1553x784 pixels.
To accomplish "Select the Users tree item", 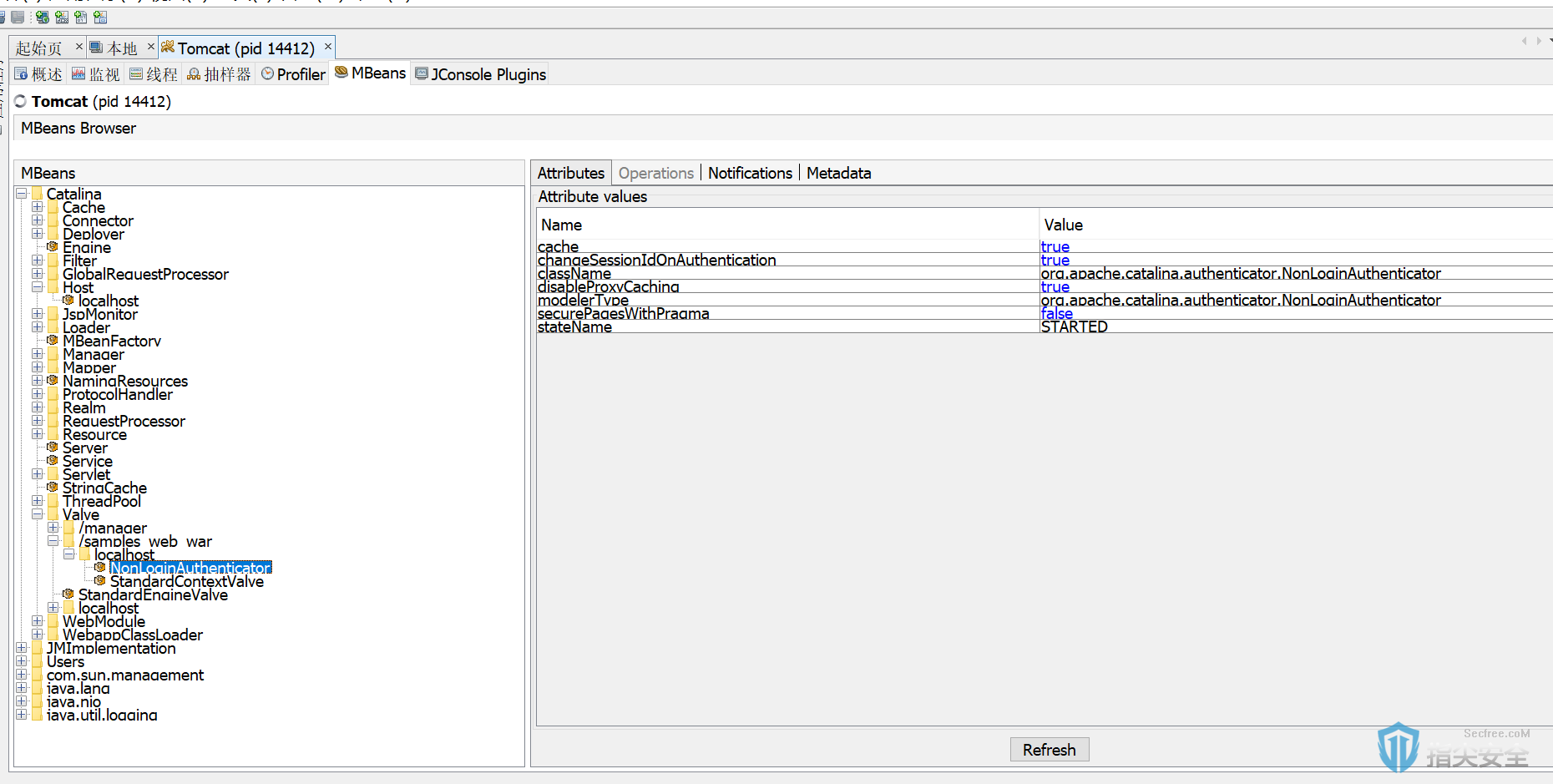I will point(65,661).
